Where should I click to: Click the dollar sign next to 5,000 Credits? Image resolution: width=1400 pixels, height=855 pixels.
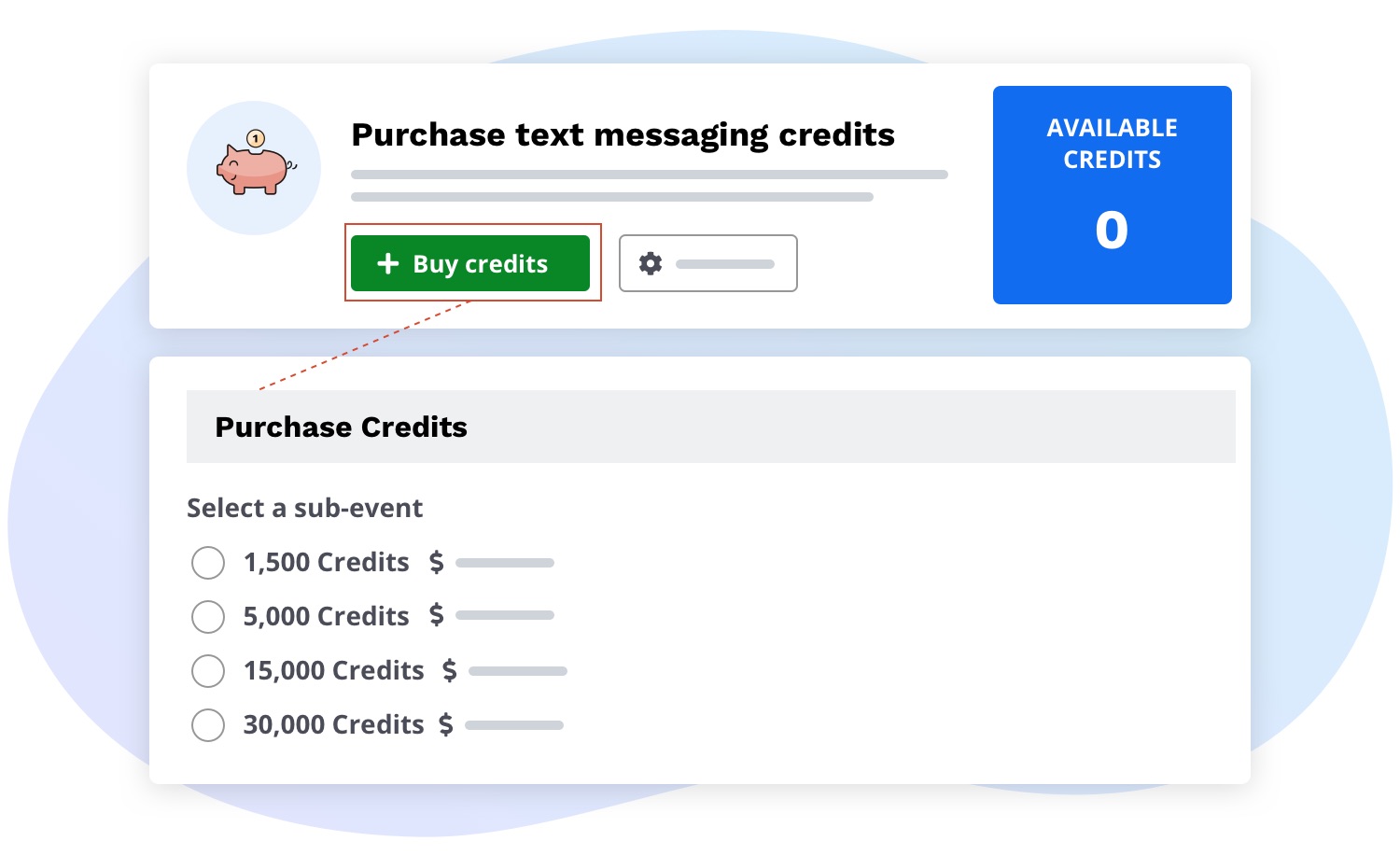pyautogui.click(x=436, y=616)
